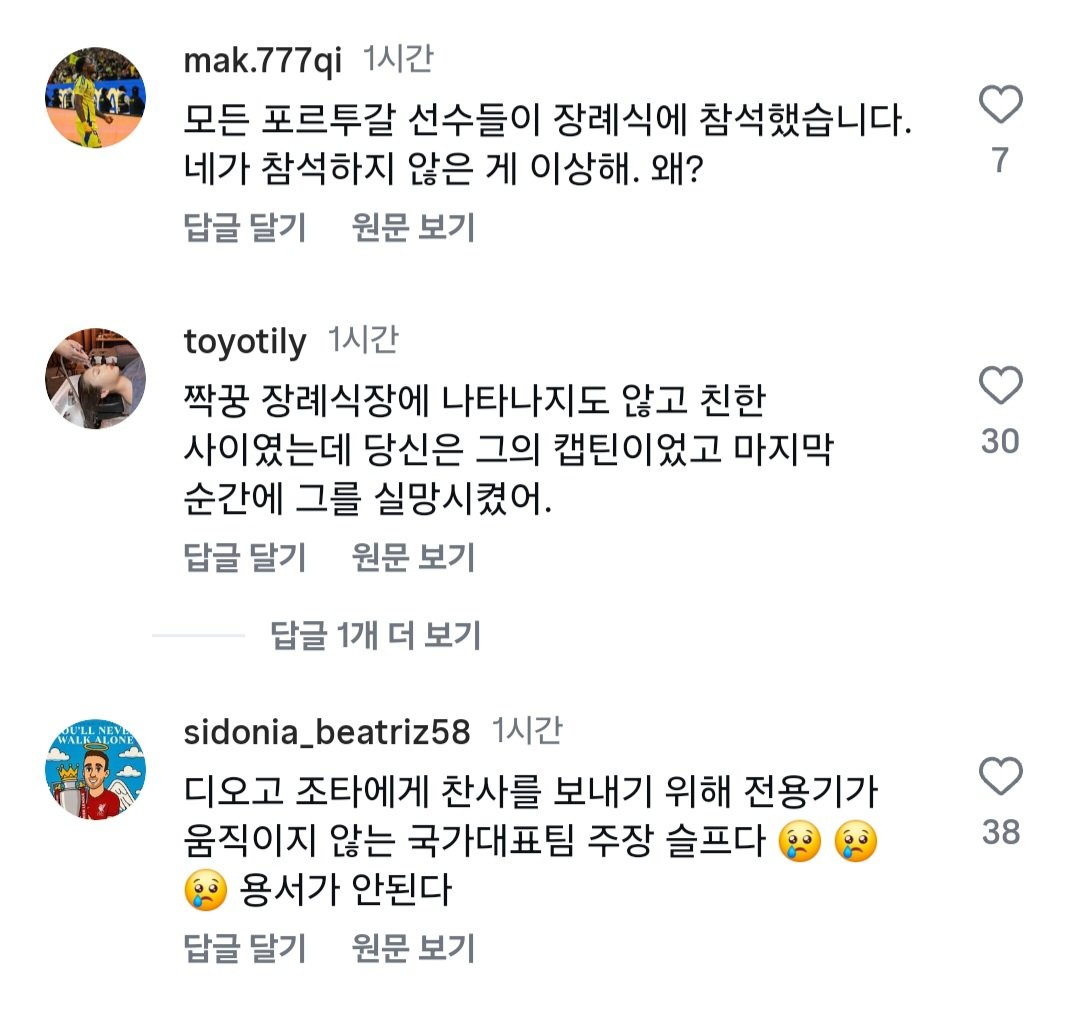Viewport: 1080px width, 1031px height.
Task: Click the toyotily username
Action: (245, 342)
